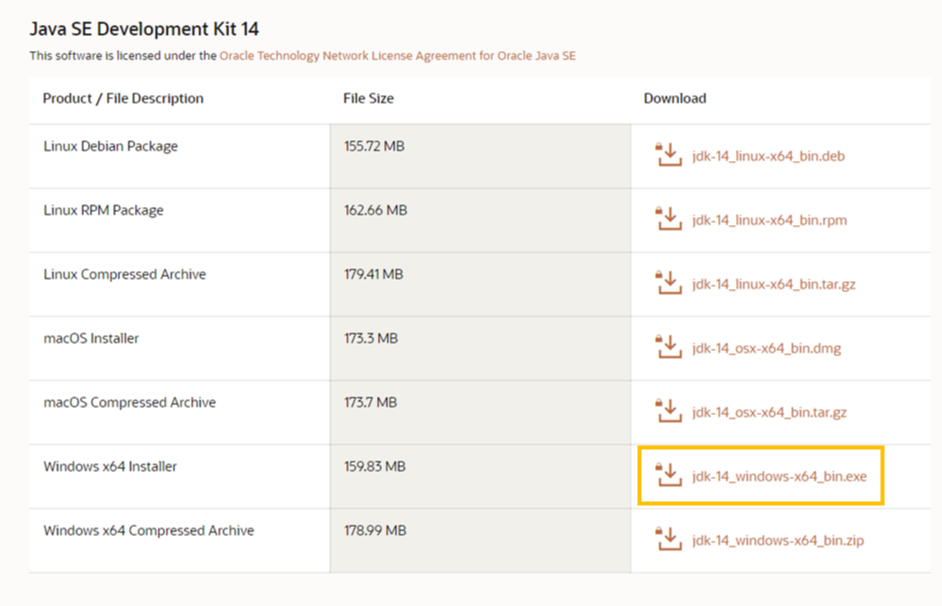Click the 173.7 MB file size cell

pos(480,413)
